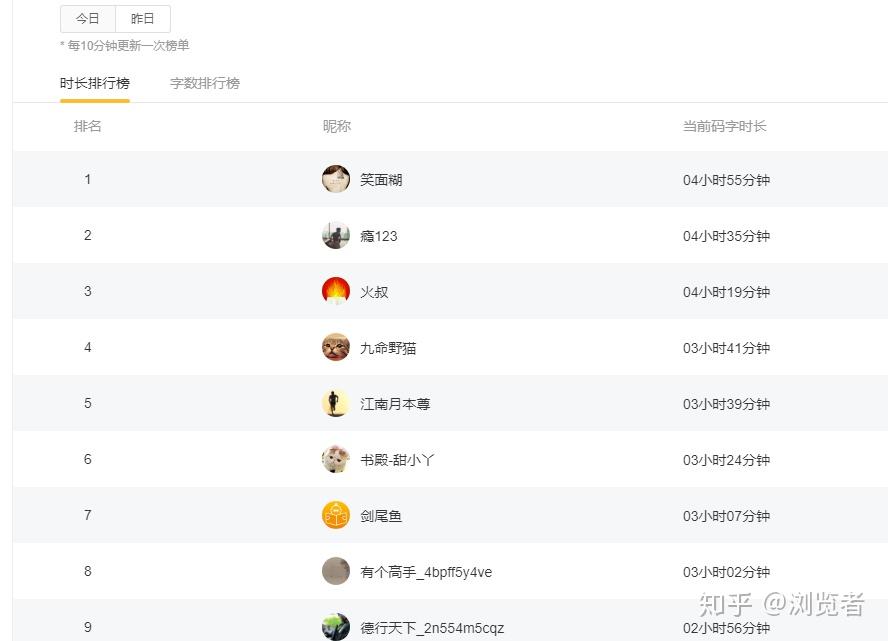888x641 pixels.
Task: Open avatar of 江南月本尊
Action: click(x=336, y=403)
